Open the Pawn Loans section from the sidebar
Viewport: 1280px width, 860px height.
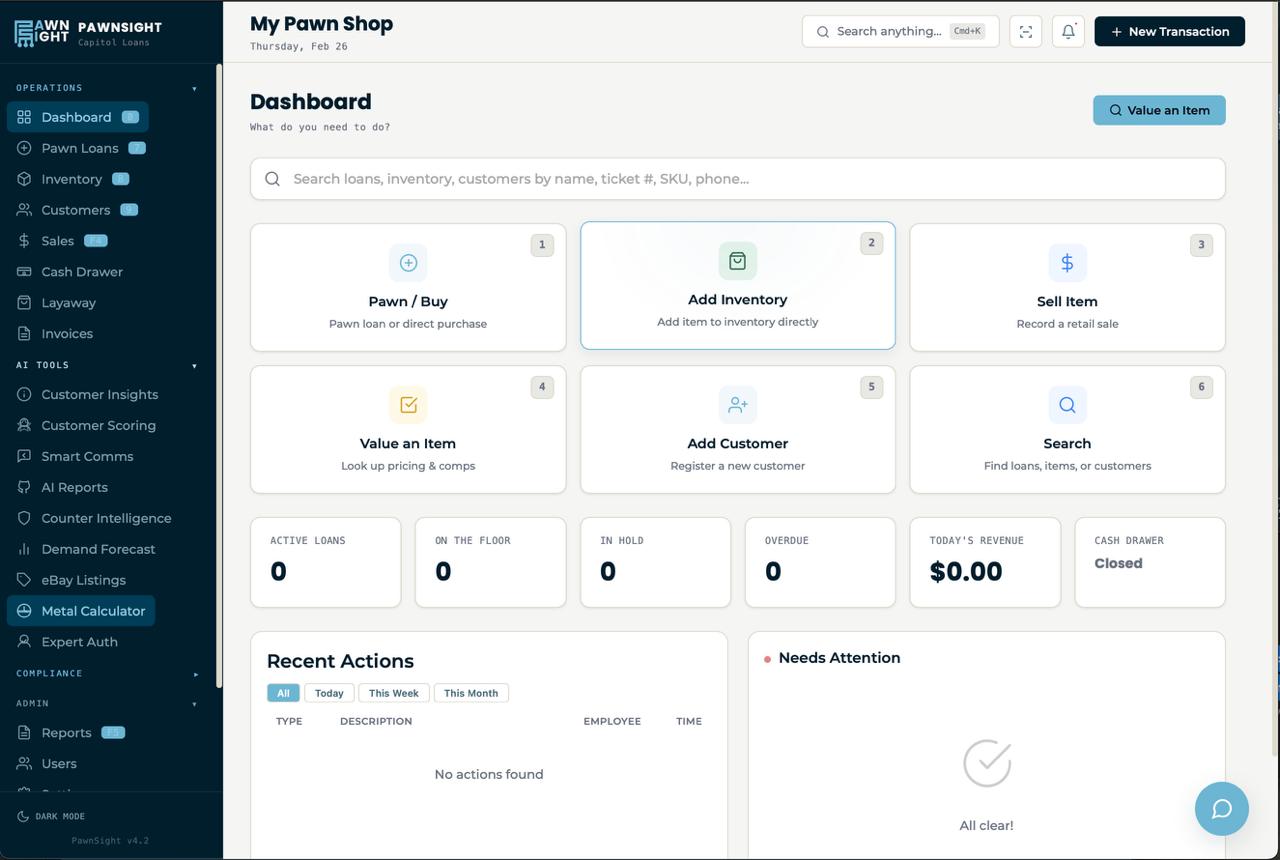pos(22,147)
